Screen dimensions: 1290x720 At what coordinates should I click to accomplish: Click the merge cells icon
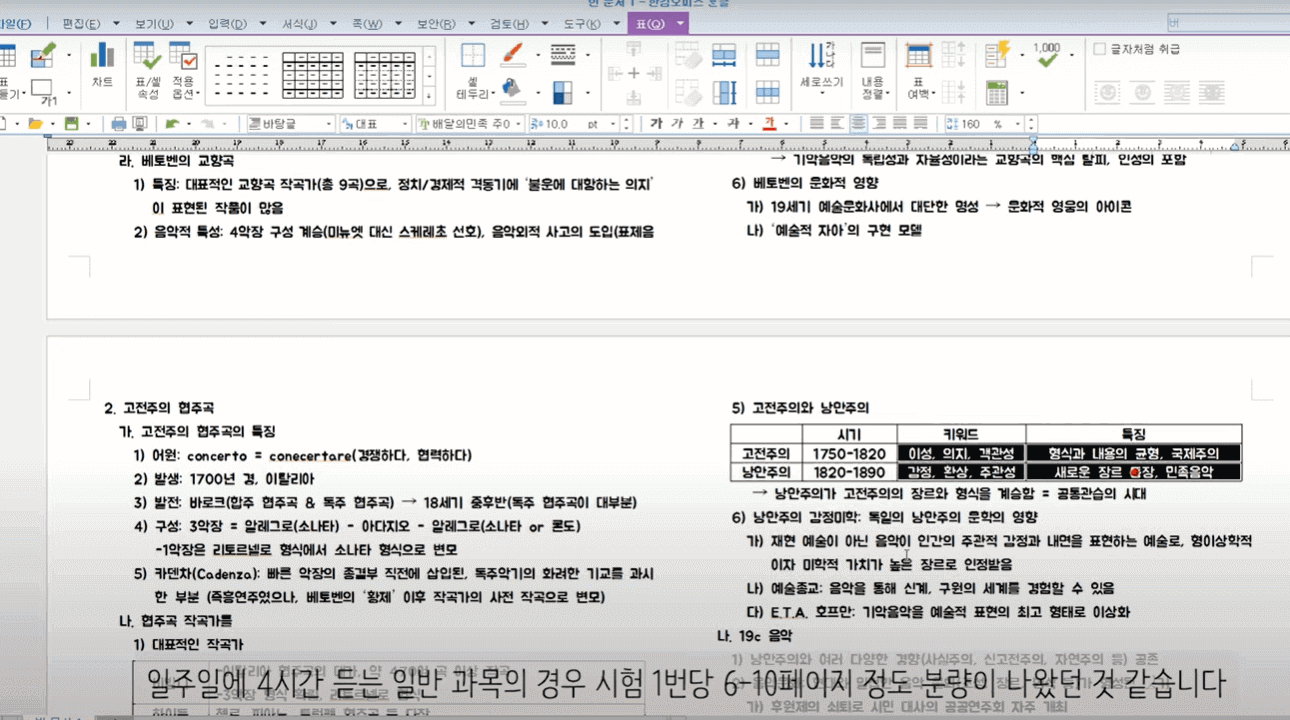pyautogui.click(x=767, y=55)
